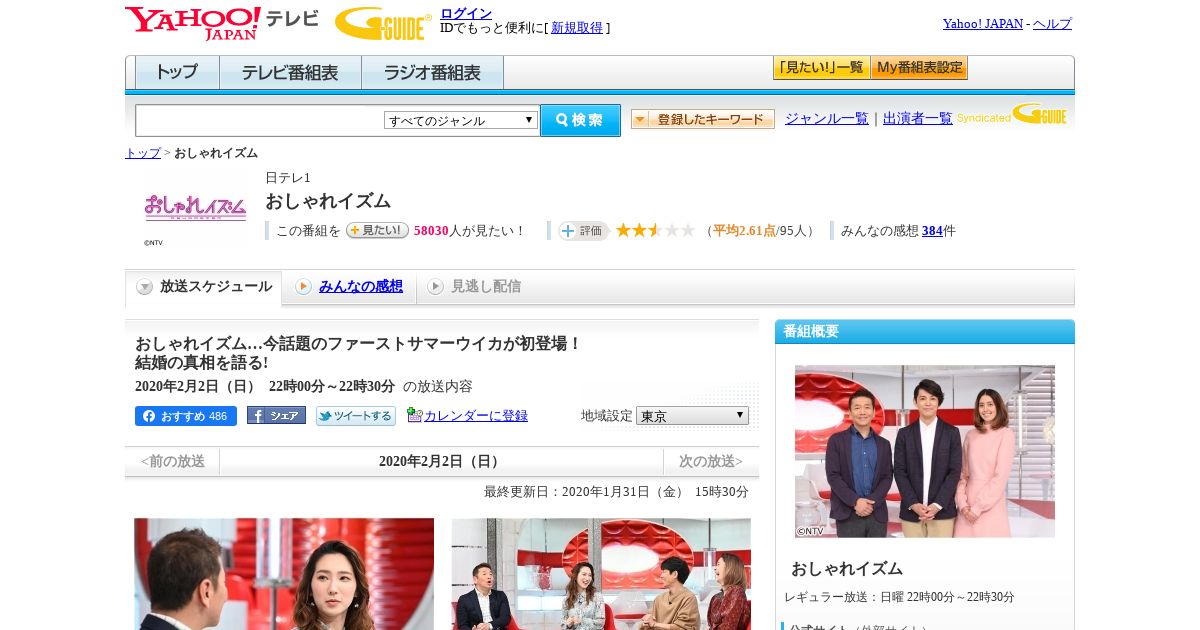
Task: Switch to the トップ tab
Action: point(177,72)
